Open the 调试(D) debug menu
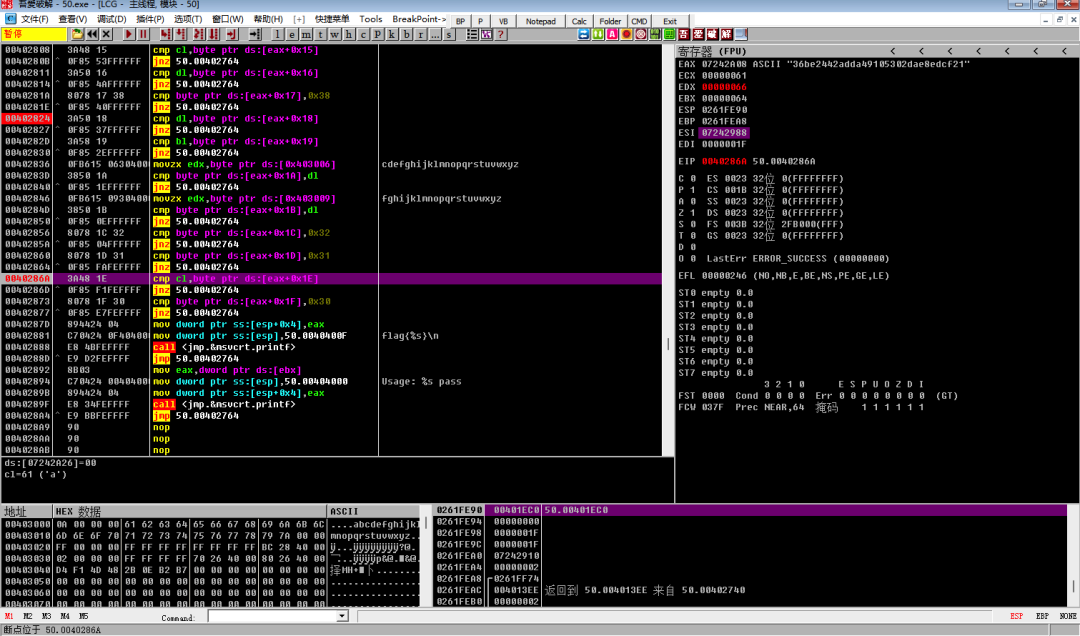This screenshot has height=636, width=1080. pyautogui.click(x=111, y=19)
